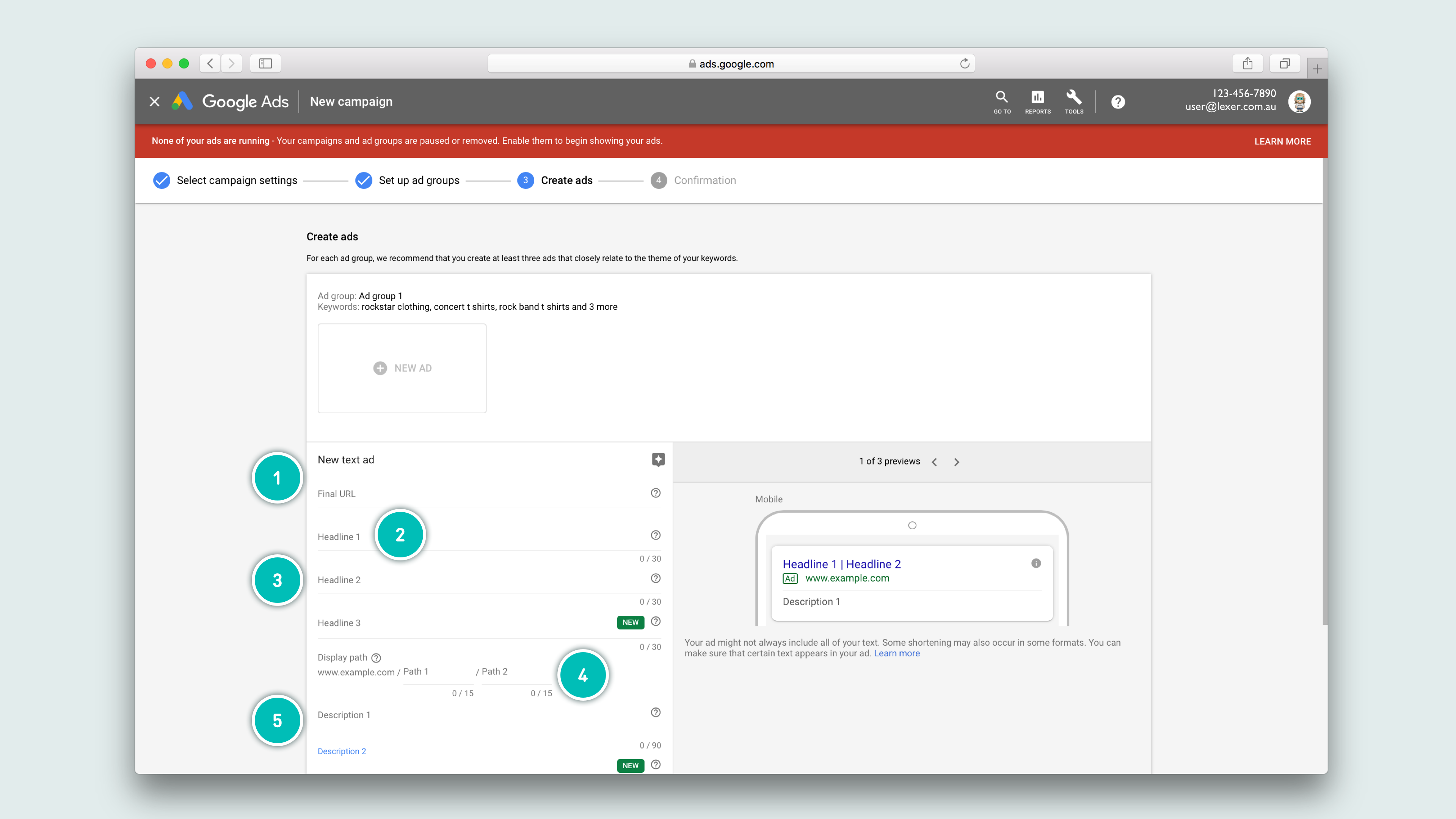1456x819 pixels.
Task: Click the ad suggestions sparkle icon
Action: pos(658,460)
